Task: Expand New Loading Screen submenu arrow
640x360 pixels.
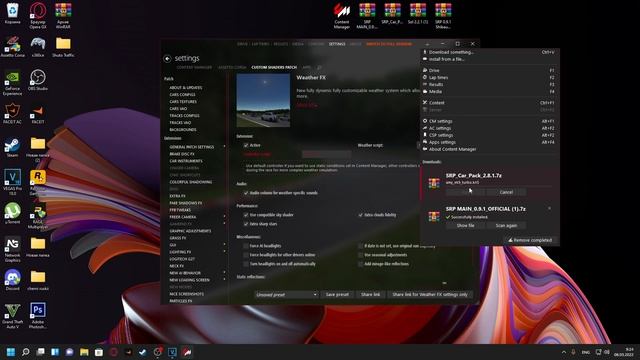Action: click(x=224, y=280)
